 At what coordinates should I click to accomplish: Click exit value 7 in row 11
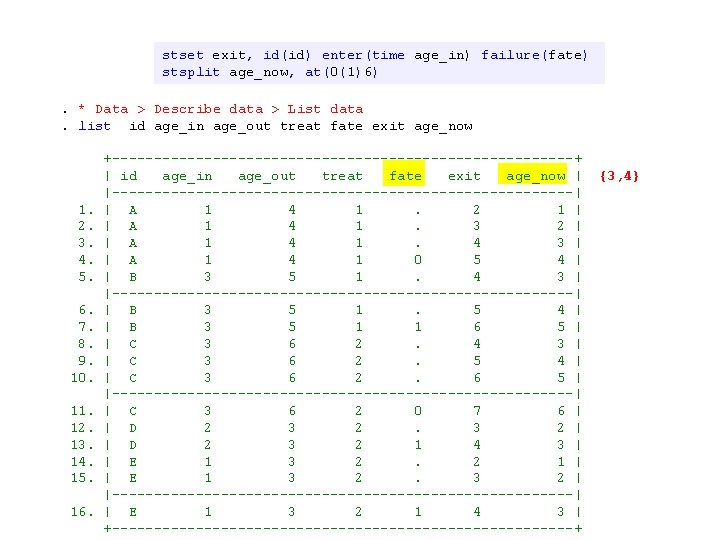point(477,411)
